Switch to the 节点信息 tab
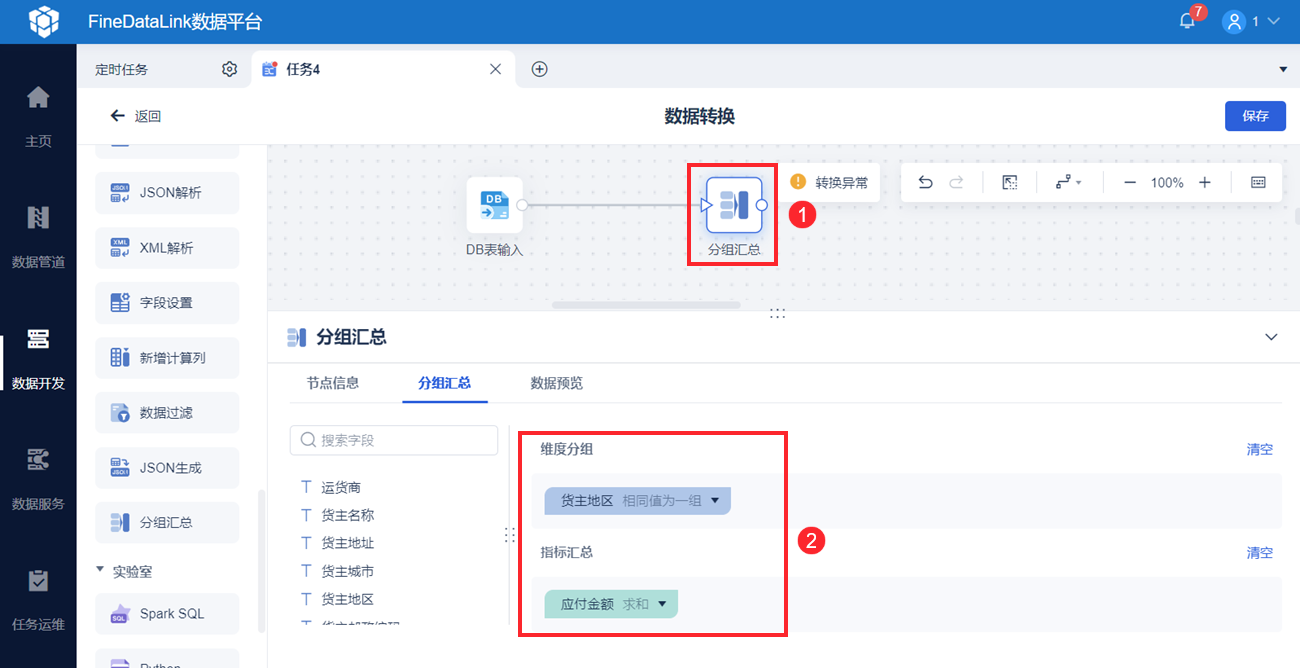Screen dimensions: 1300x668 333,383
